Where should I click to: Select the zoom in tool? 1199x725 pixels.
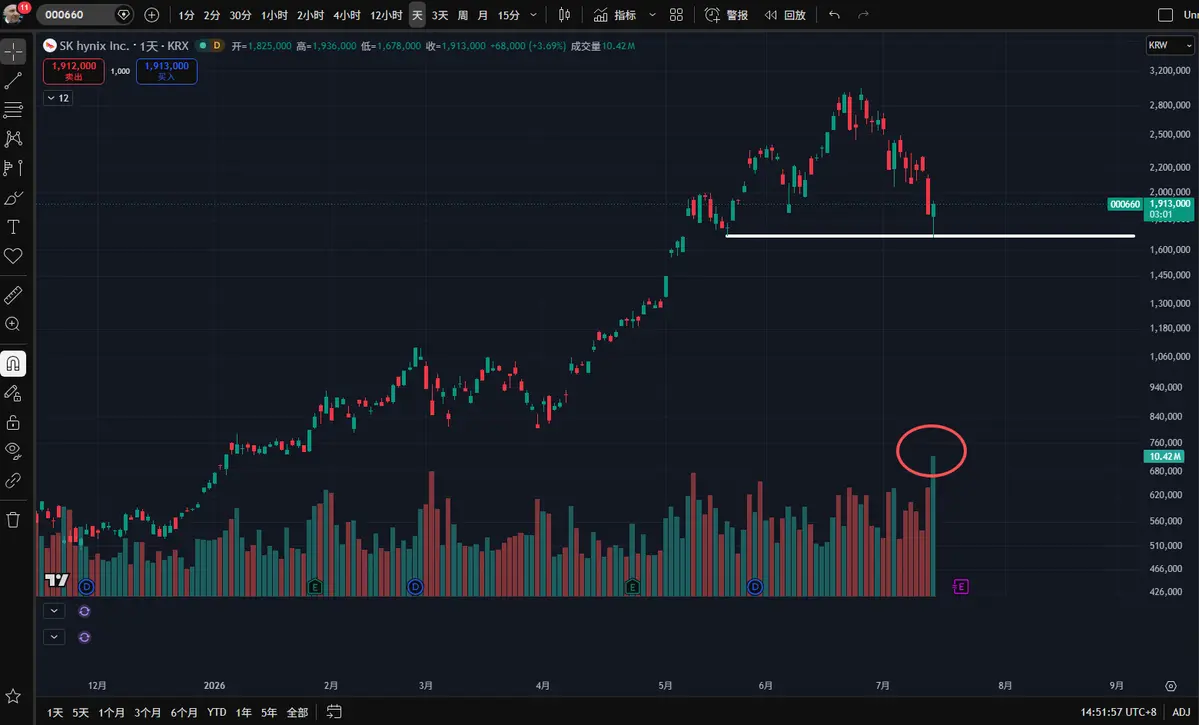point(13,324)
